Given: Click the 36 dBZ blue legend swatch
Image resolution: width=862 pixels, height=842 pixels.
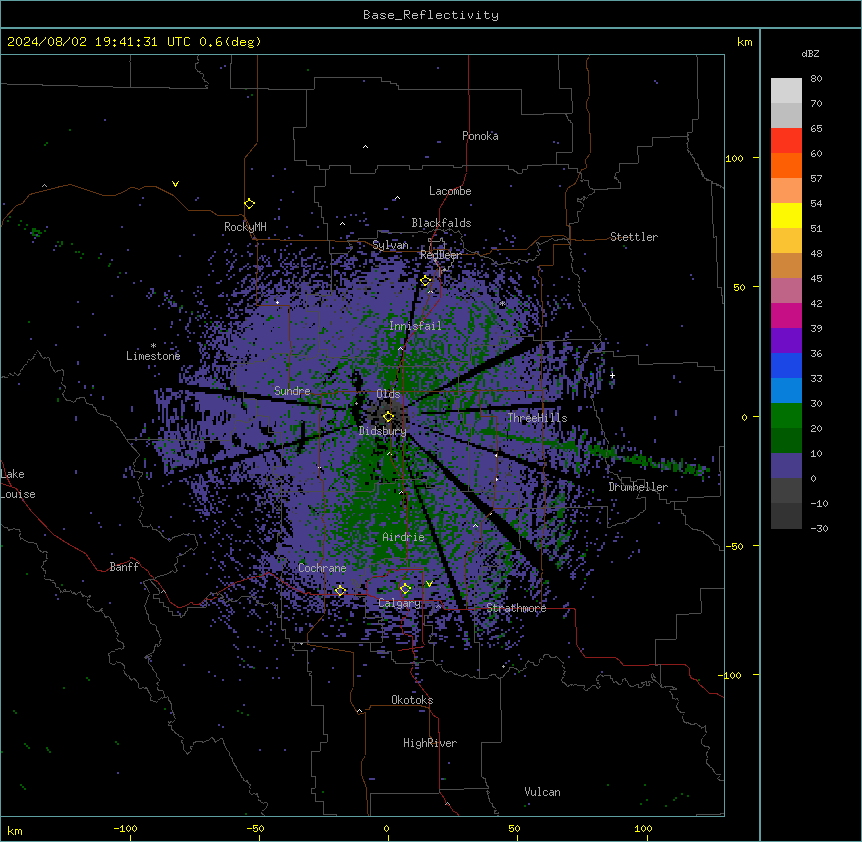Looking at the screenshot, I should (786, 365).
